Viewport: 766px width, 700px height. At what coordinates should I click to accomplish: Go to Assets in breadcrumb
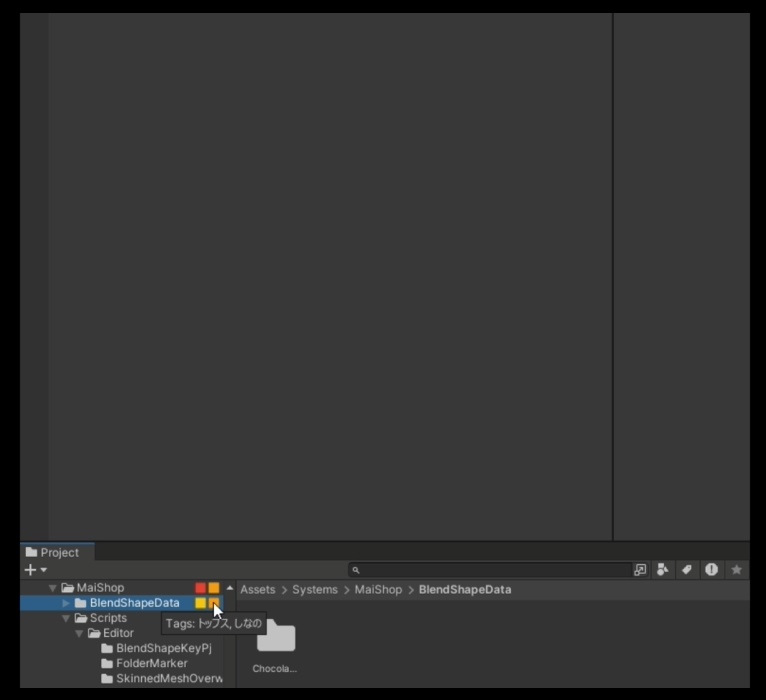(x=257, y=590)
